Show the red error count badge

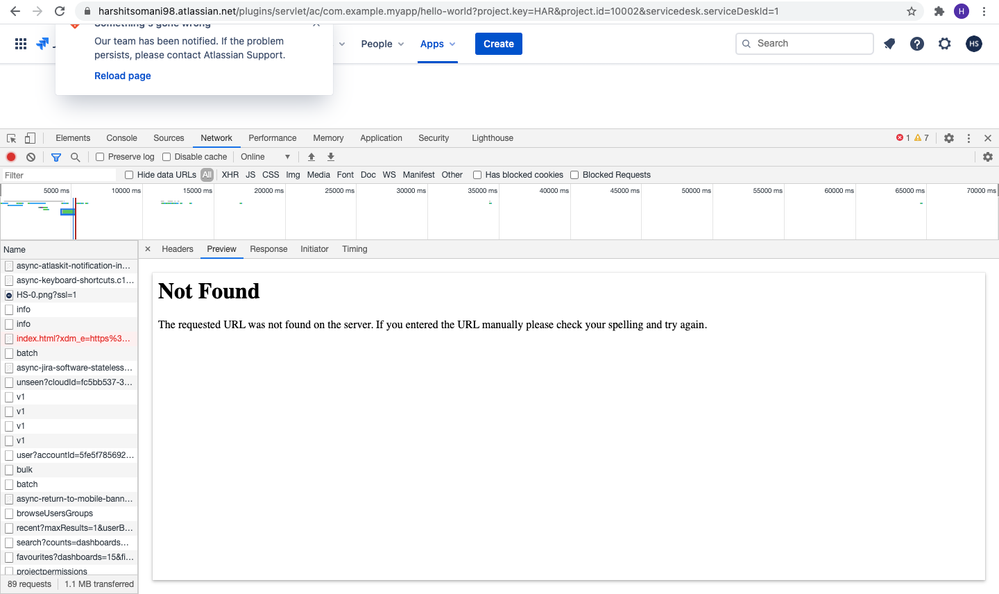click(x=903, y=138)
